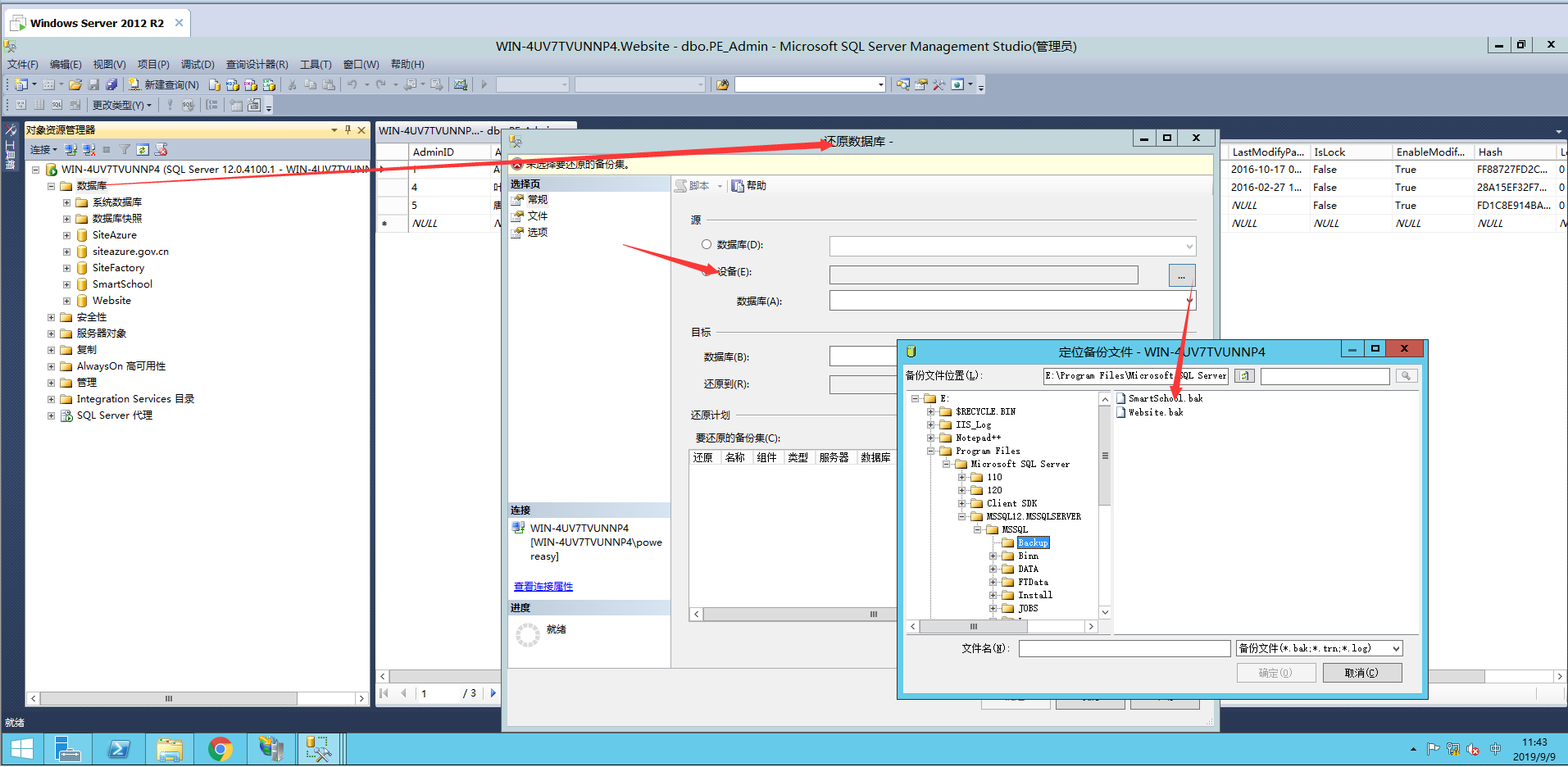The width and height of the screenshot is (1568, 767).
Task: Click the magnifier search icon in backup locator
Action: point(1407,376)
